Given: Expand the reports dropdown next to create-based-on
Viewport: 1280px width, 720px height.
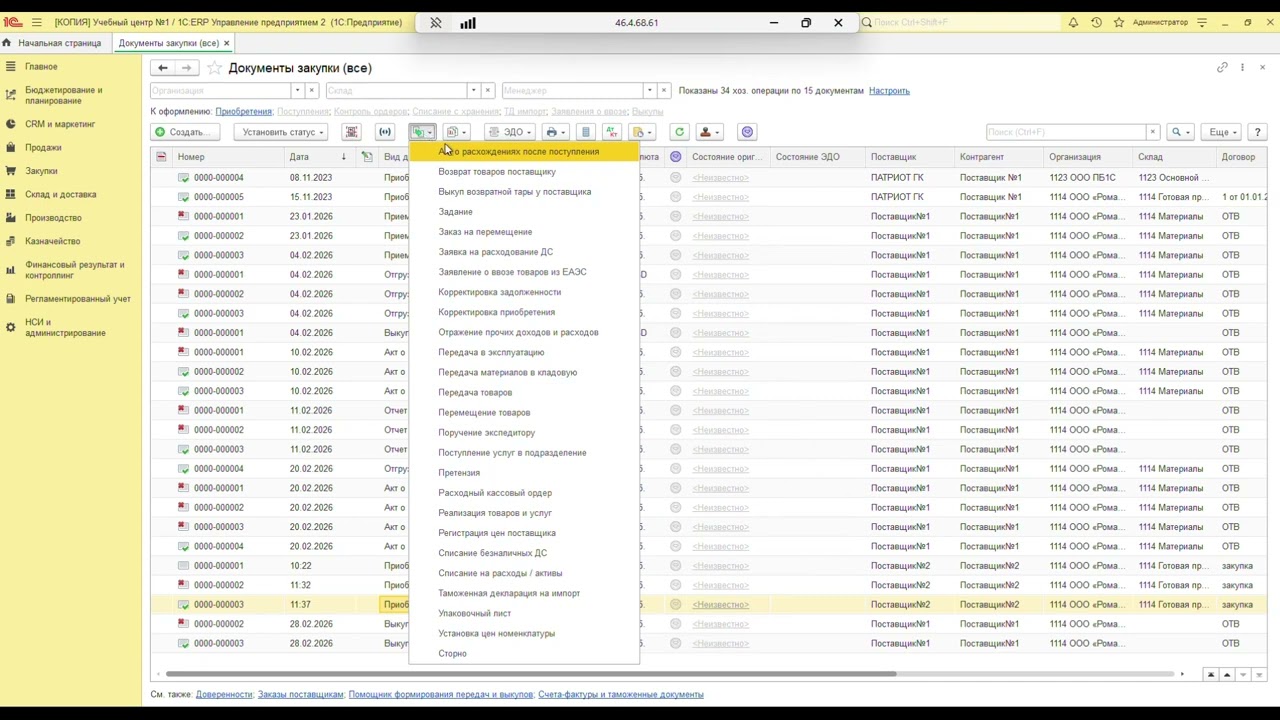Looking at the screenshot, I should coord(456,132).
